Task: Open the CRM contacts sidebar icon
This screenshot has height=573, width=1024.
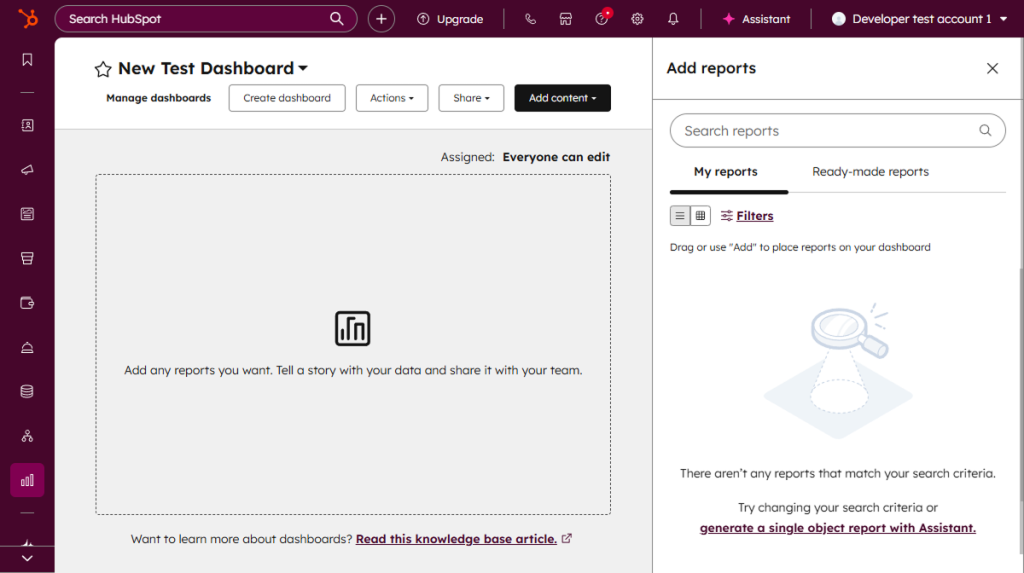Action: click(27, 125)
